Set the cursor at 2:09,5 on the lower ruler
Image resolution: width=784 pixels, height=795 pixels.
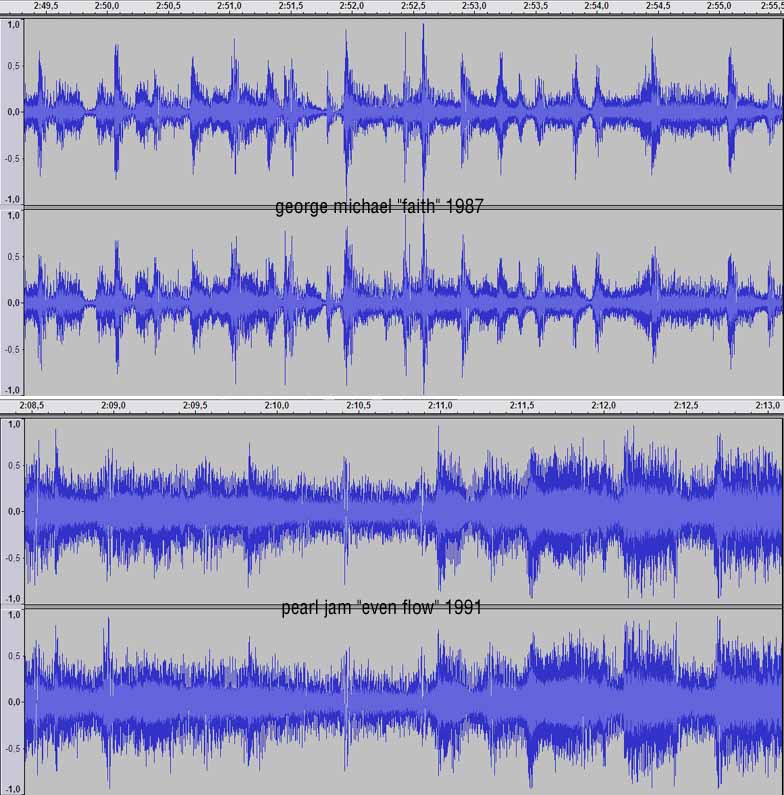pos(195,406)
